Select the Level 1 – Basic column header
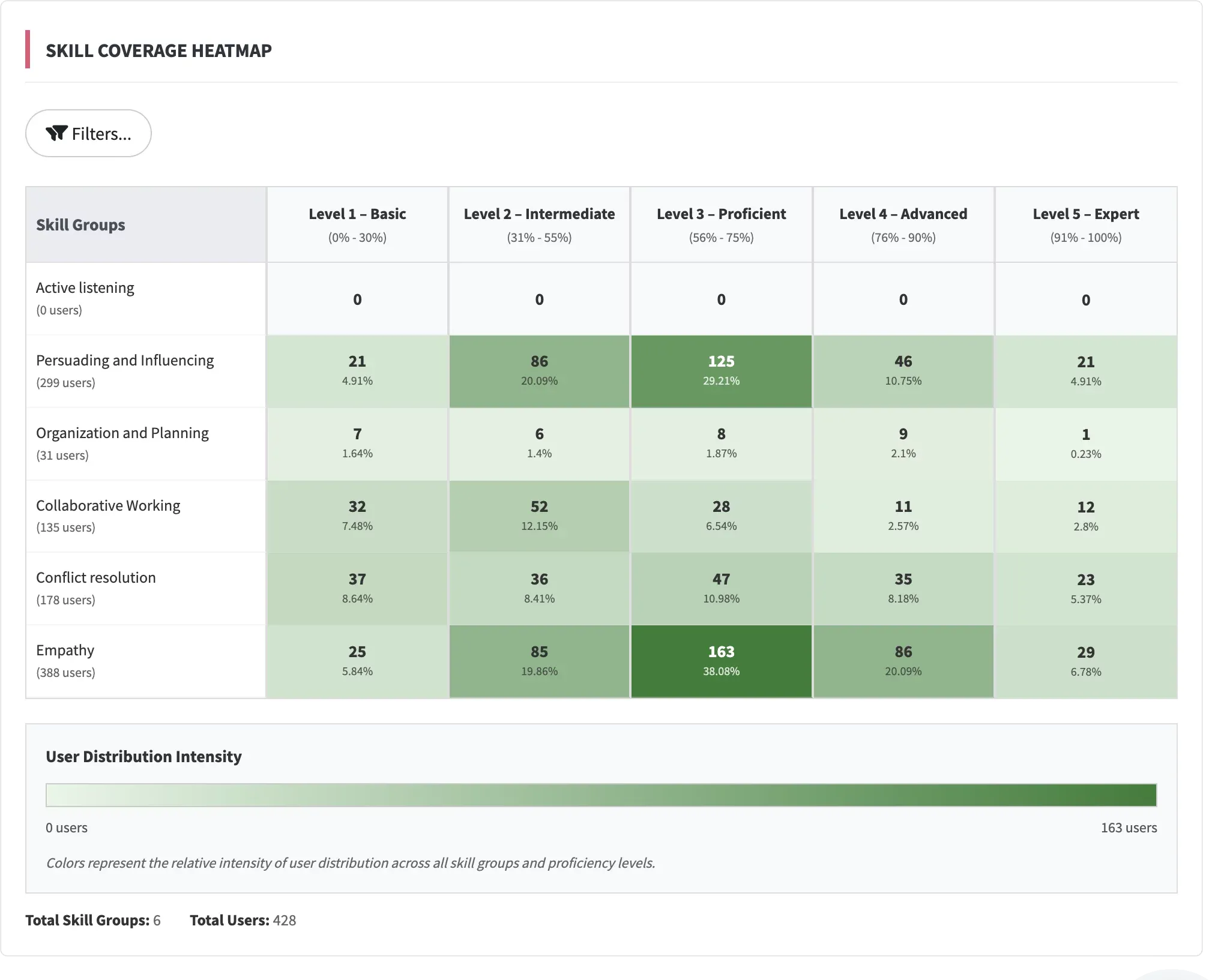The height and width of the screenshot is (980, 1209). point(357,224)
